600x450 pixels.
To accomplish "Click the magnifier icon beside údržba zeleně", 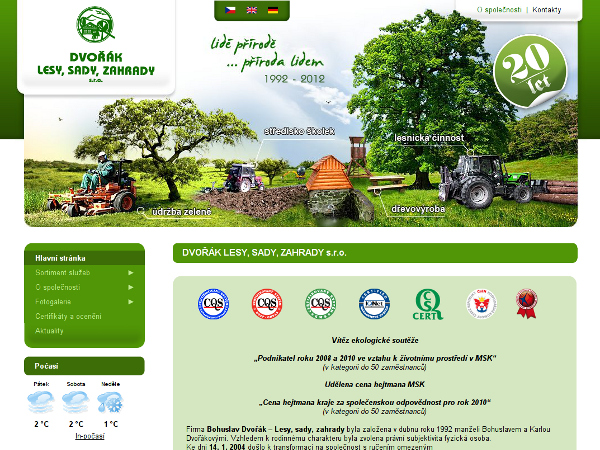I will (141, 211).
